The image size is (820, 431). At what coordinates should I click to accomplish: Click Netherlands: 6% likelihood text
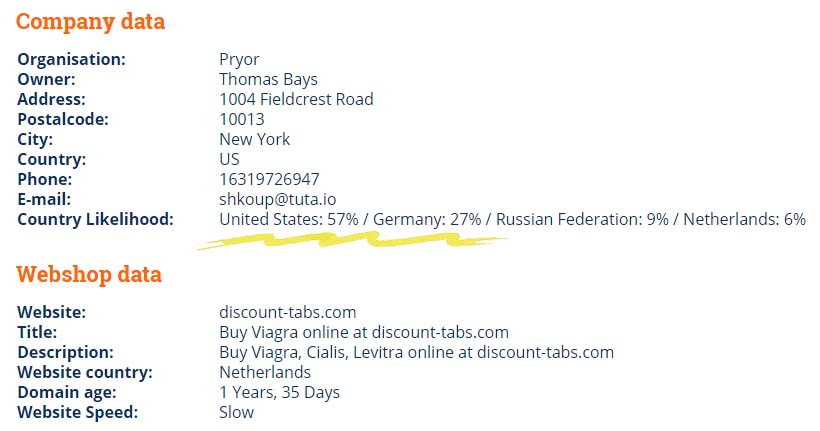click(x=745, y=219)
